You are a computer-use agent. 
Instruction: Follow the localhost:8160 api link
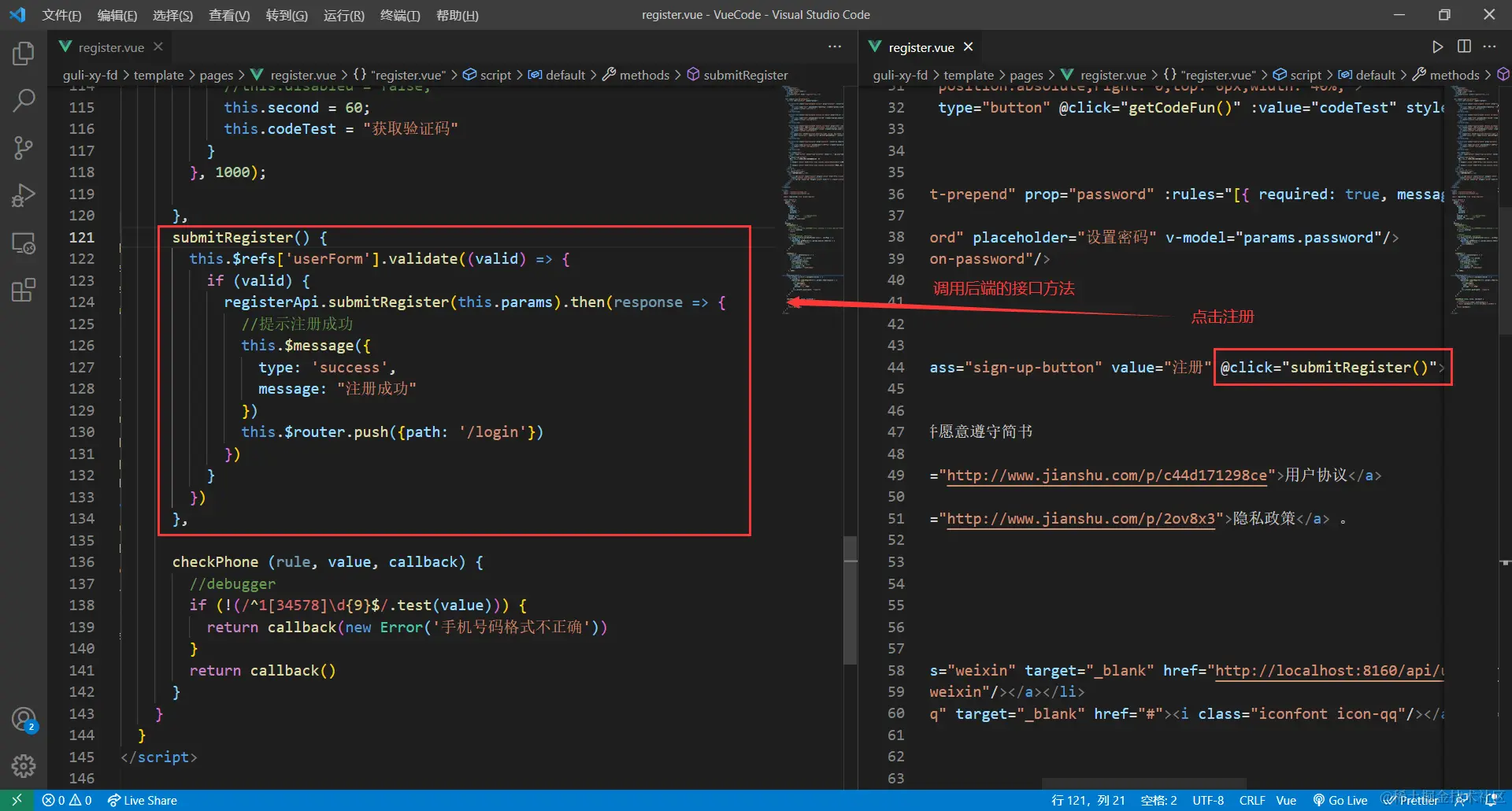[x=1330, y=671]
